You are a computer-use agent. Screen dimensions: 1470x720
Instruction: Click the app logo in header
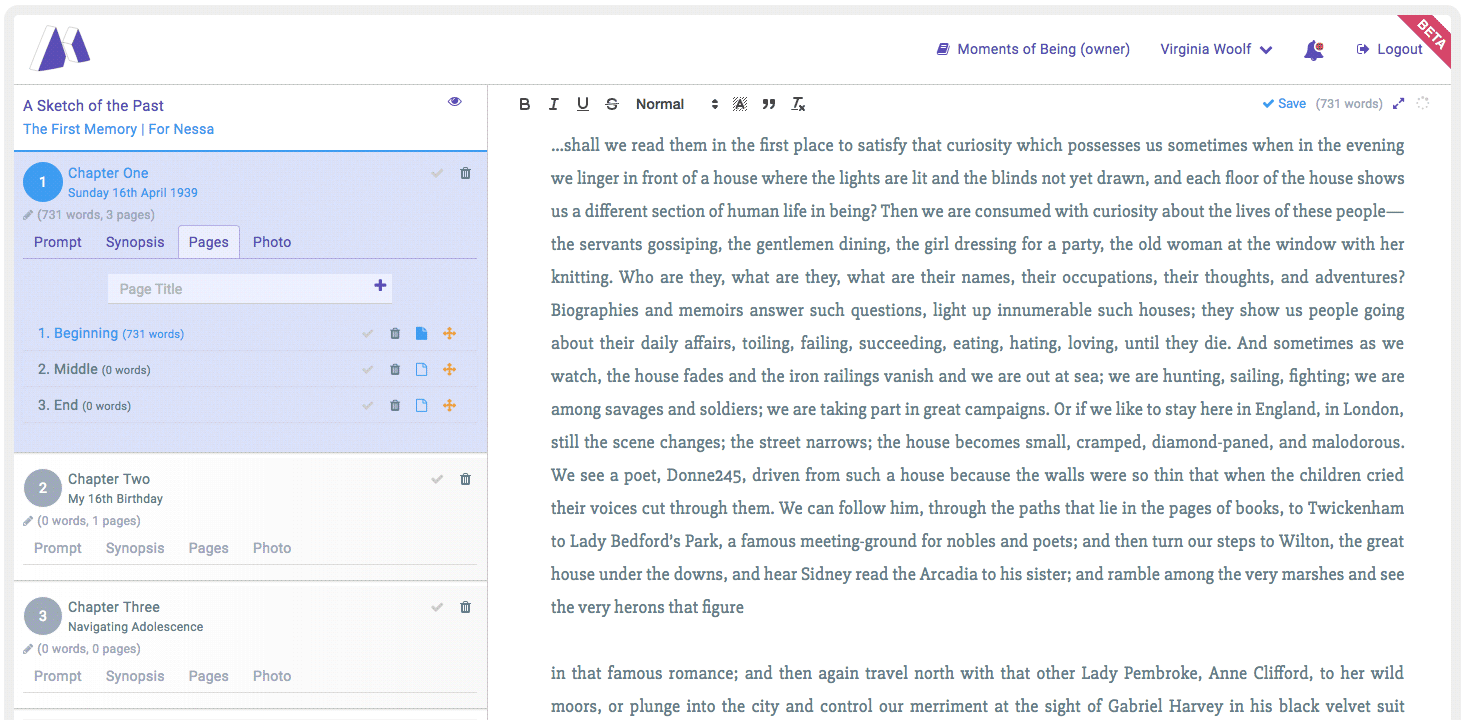pyautogui.click(x=60, y=48)
